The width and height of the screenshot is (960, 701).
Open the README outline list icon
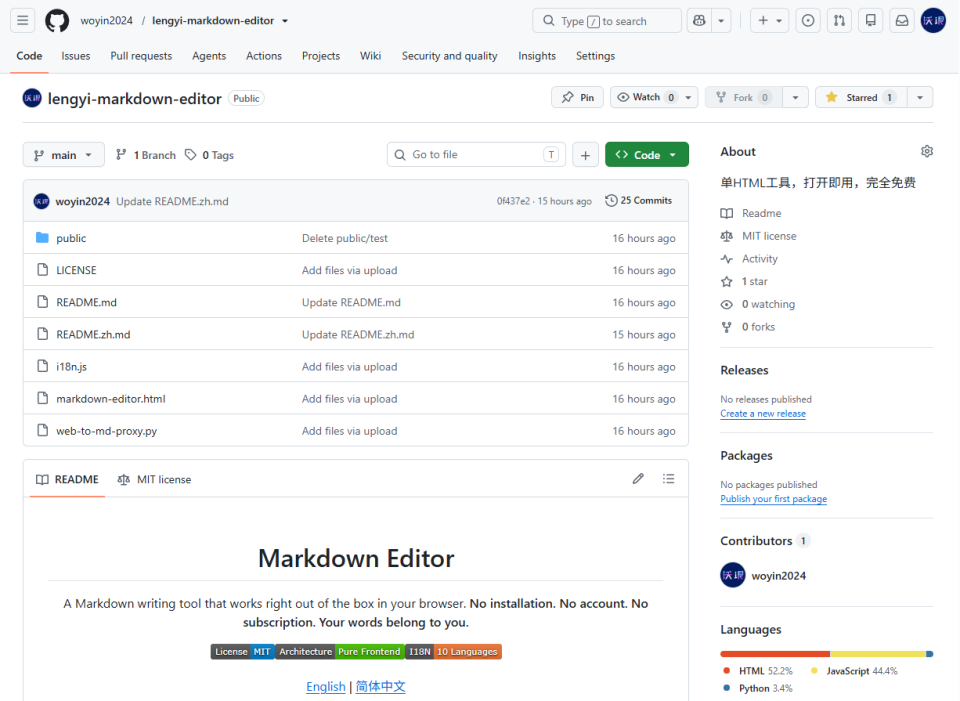point(668,479)
